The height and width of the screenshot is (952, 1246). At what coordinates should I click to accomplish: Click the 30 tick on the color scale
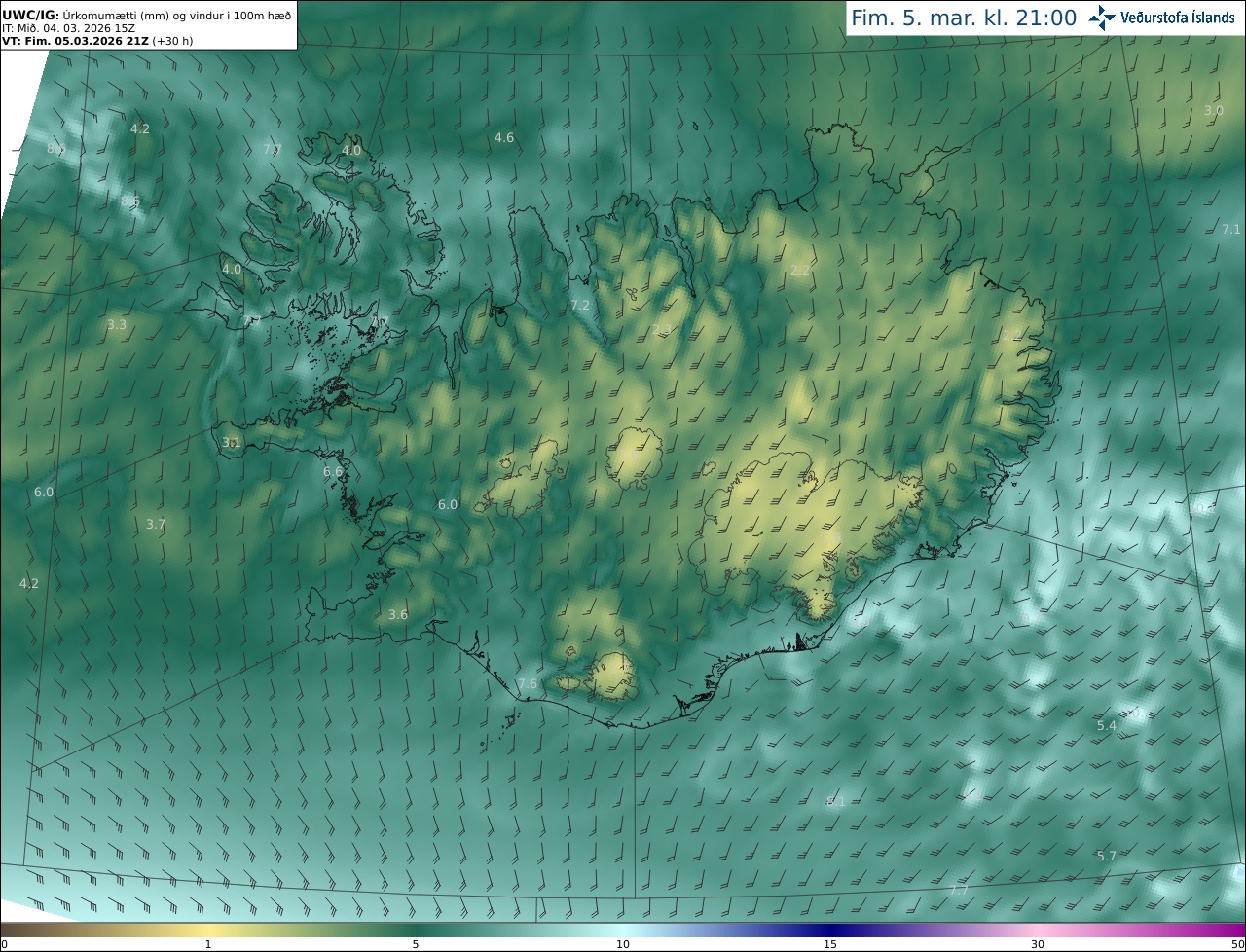click(x=1038, y=944)
